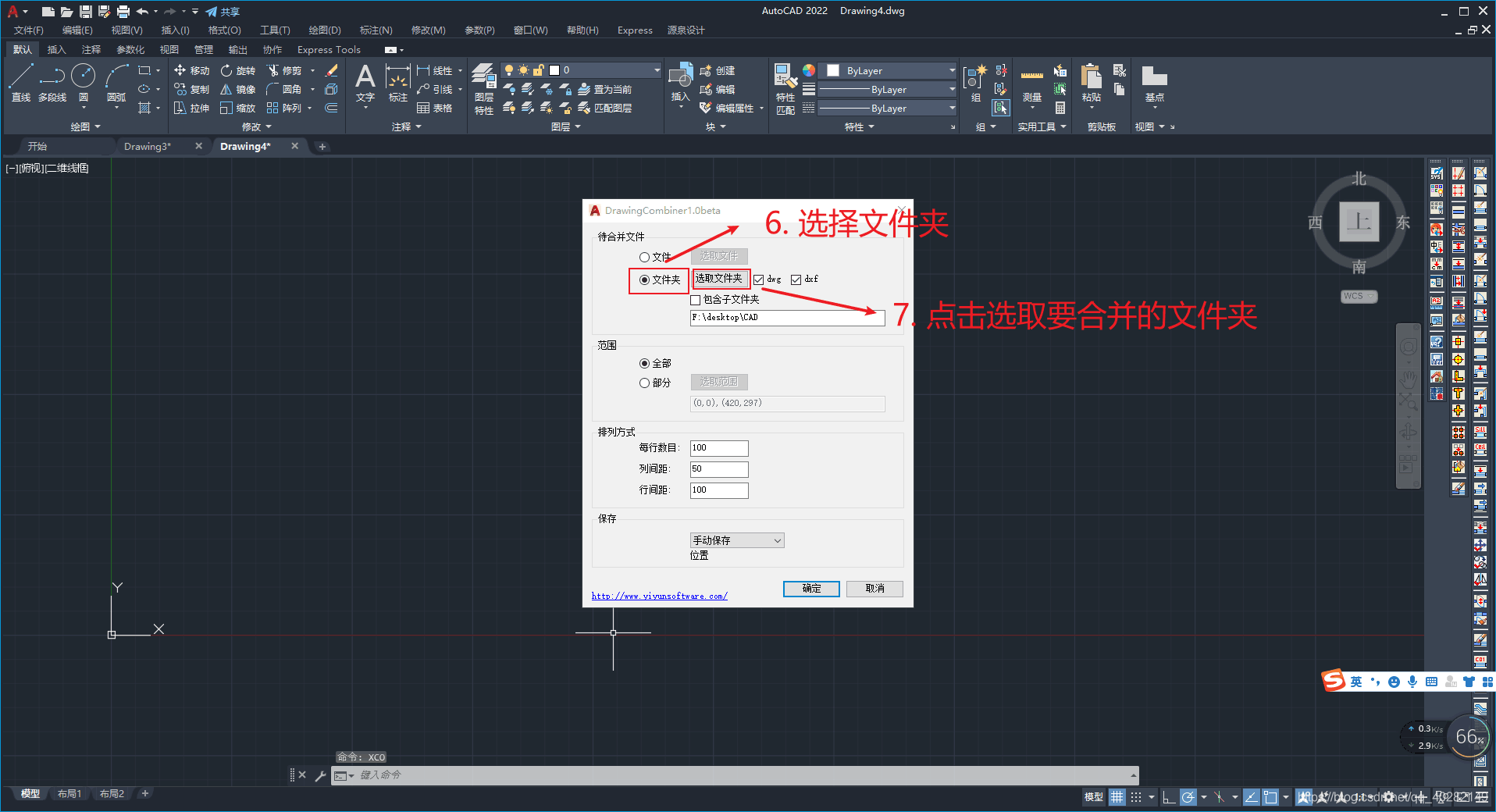
Task: Click the 选取文件夹 button
Action: pos(719,279)
